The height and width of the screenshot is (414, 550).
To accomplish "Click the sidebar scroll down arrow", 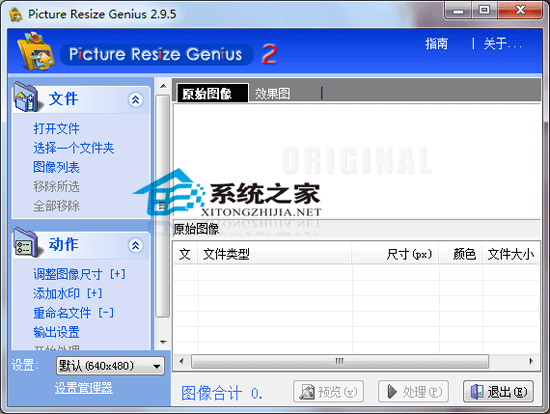I will (x=163, y=342).
